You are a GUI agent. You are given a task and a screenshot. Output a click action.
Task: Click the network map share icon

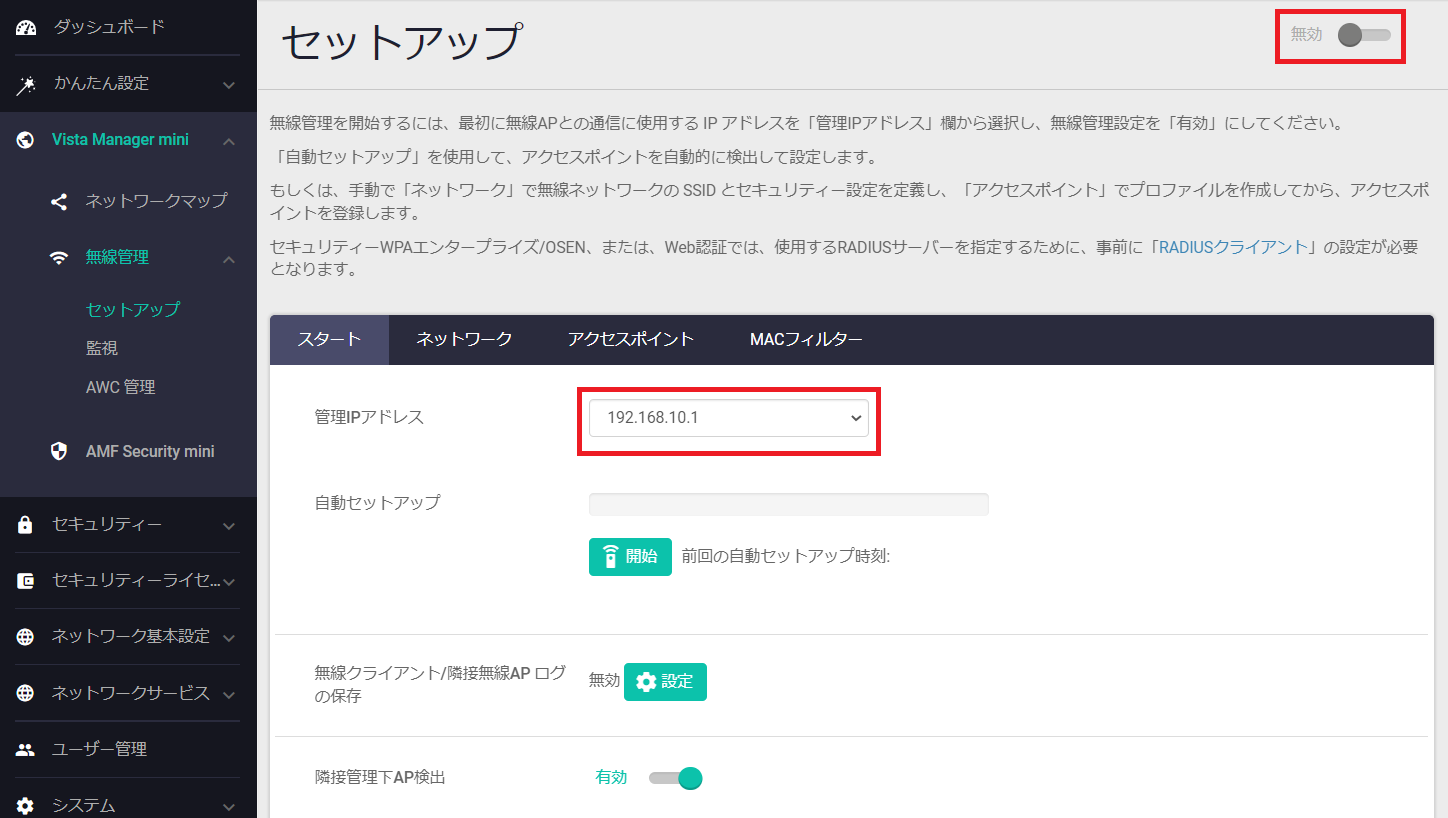coord(59,202)
